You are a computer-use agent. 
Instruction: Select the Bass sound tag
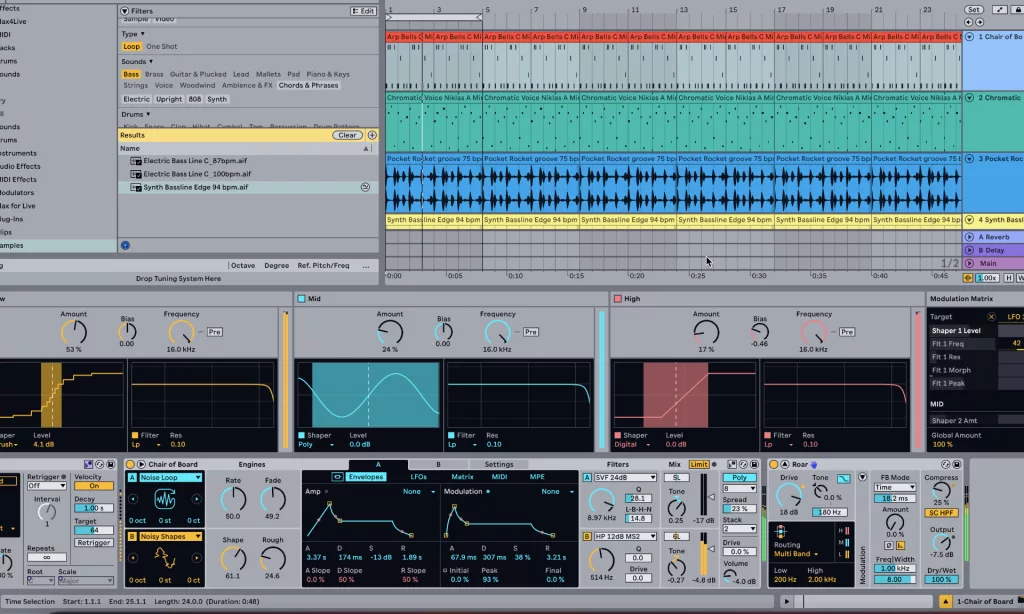(131, 74)
